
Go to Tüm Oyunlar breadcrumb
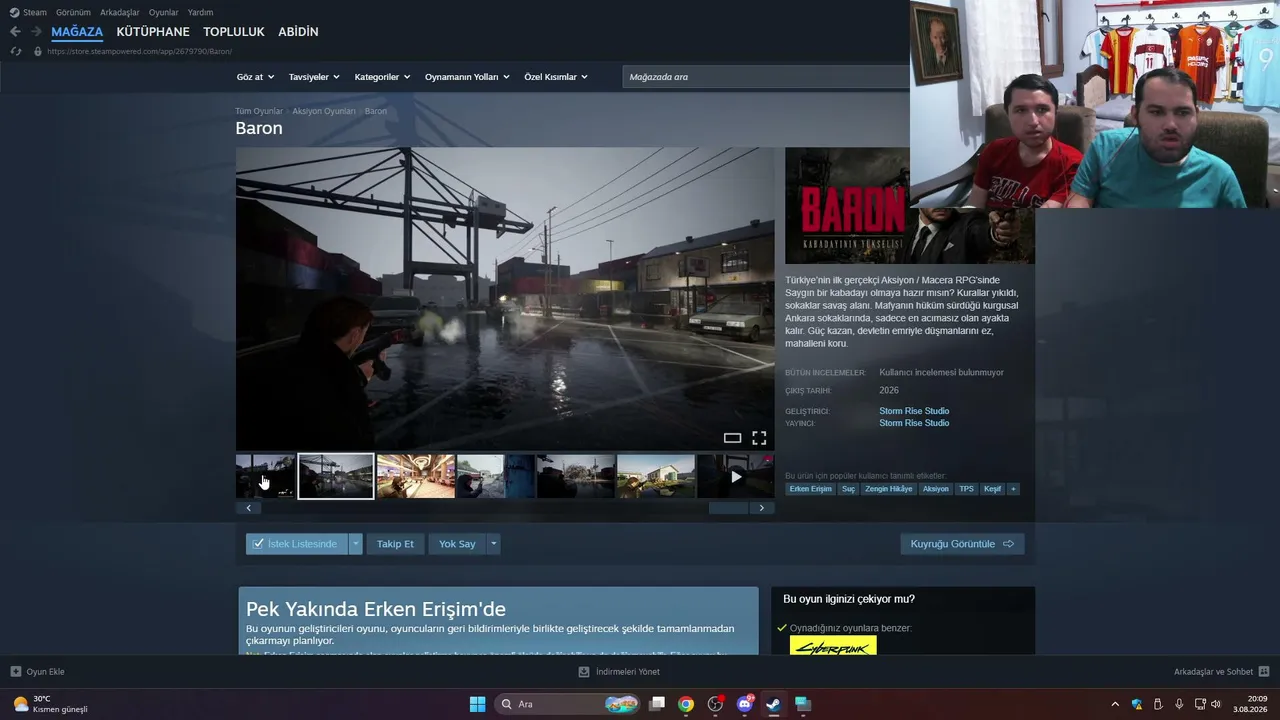(x=259, y=111)
